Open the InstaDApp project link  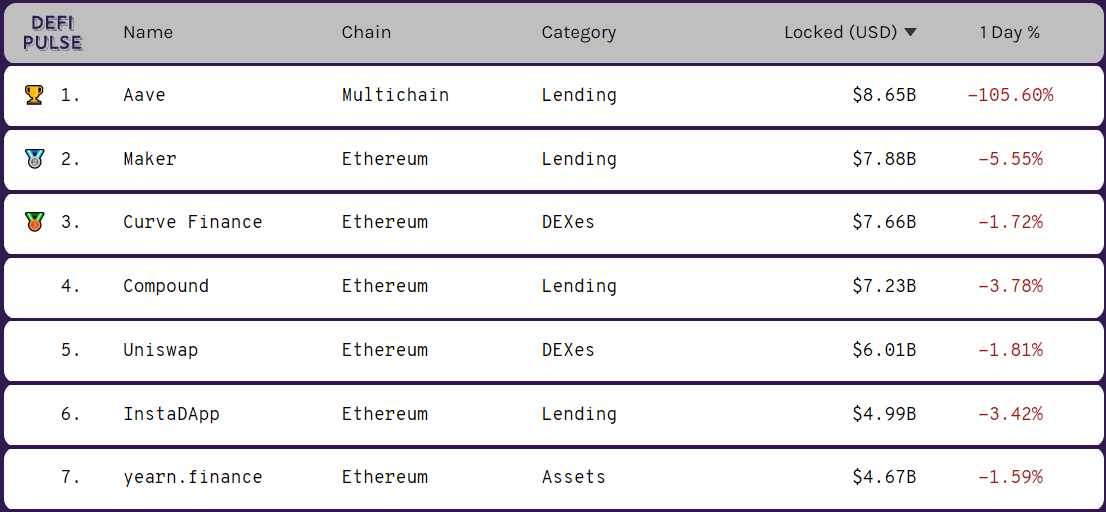[171, 413]
